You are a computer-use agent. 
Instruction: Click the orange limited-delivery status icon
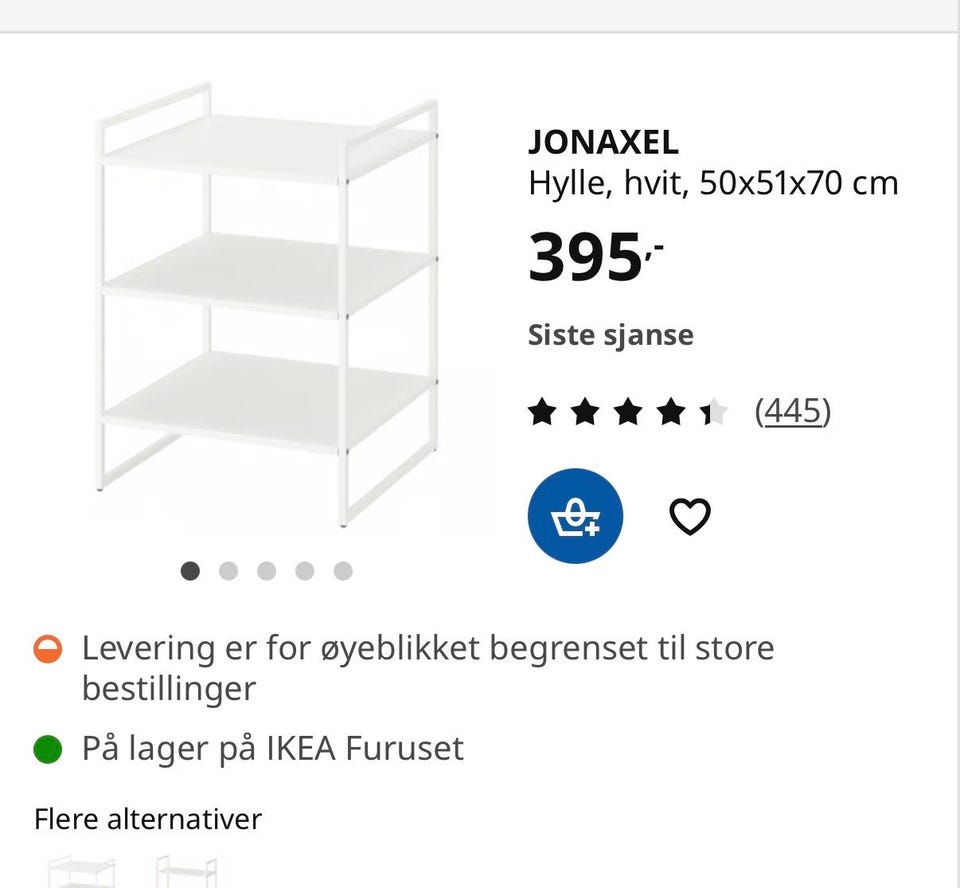coord(48,649)
